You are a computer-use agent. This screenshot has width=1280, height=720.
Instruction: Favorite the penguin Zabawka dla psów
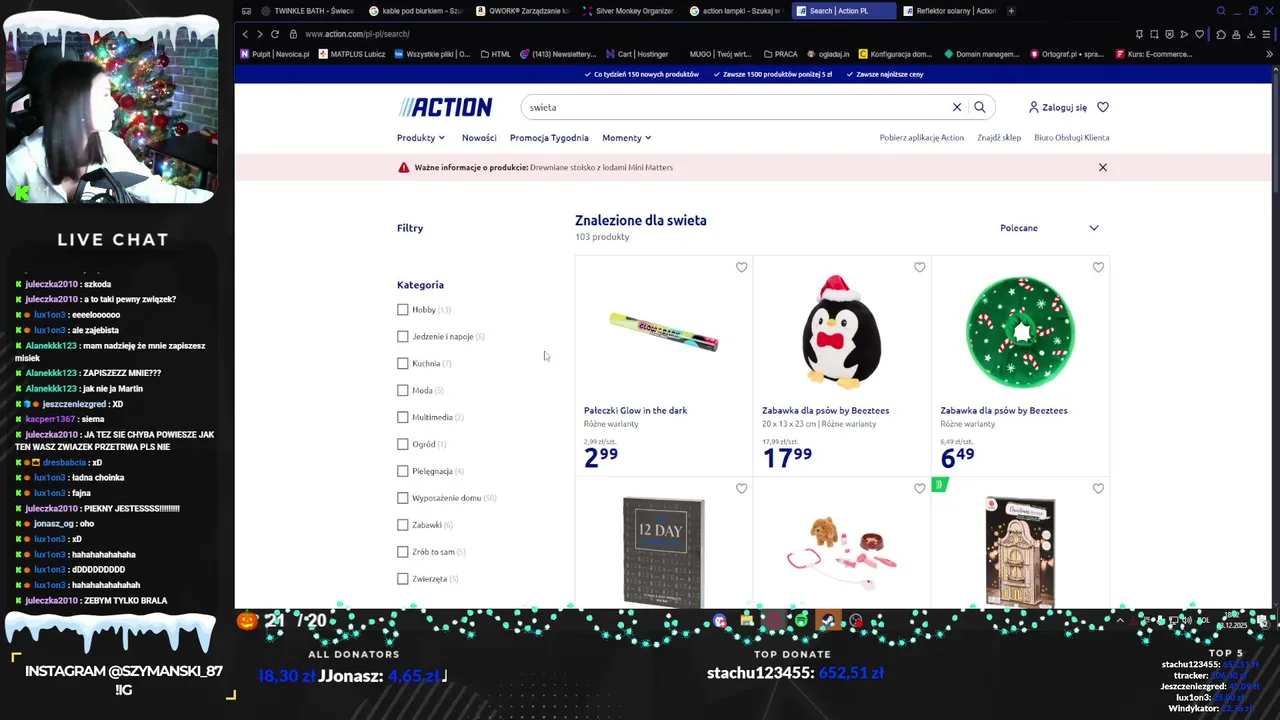(920, 267)
